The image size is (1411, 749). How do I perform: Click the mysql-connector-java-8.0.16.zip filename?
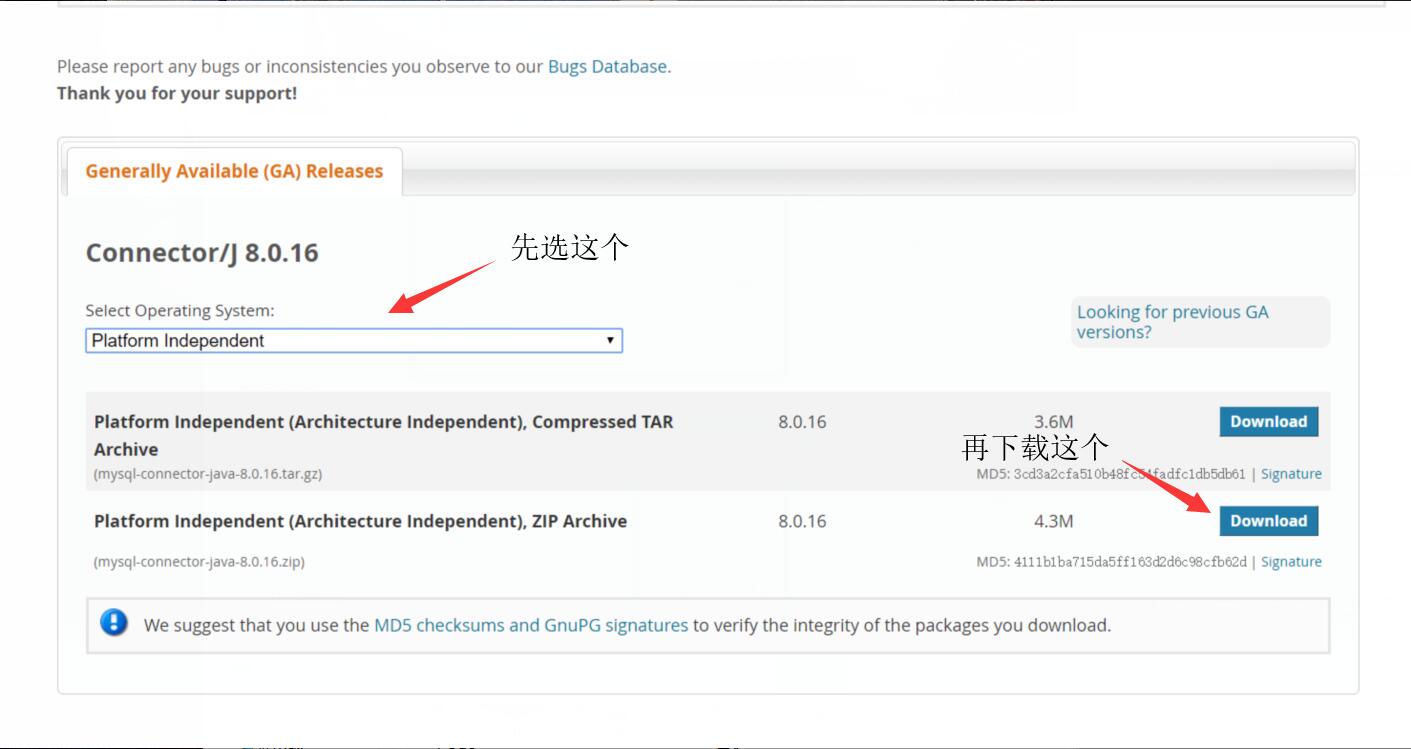coord(201,561)
